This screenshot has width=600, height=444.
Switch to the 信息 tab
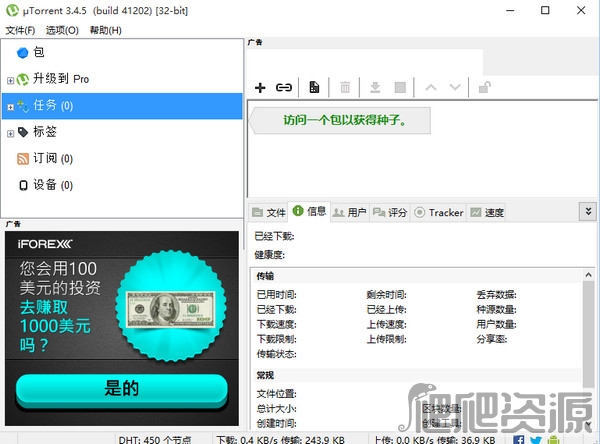point(309,211)
